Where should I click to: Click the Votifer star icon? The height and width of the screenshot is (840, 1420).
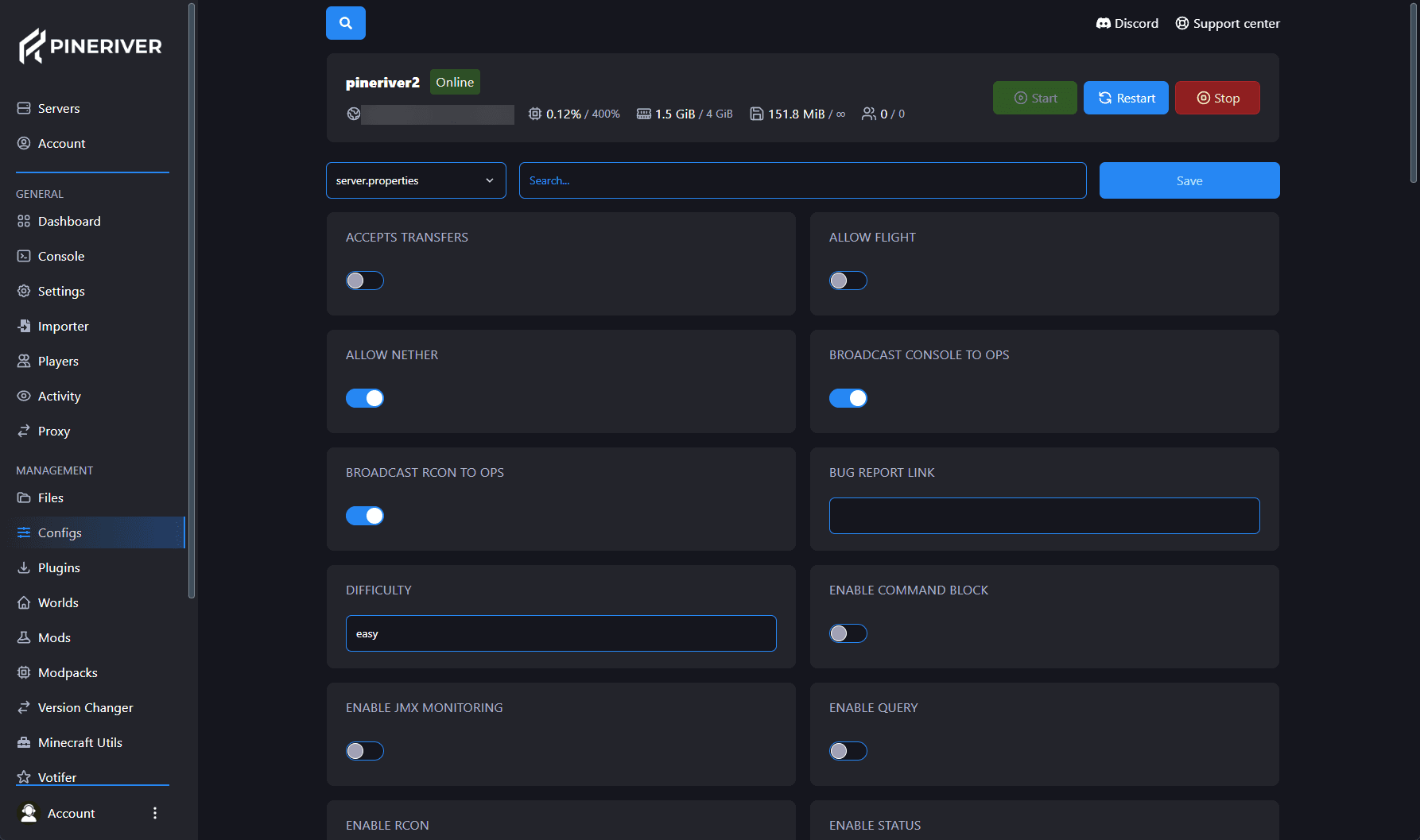pyautogui.click(x=24, y=777)
